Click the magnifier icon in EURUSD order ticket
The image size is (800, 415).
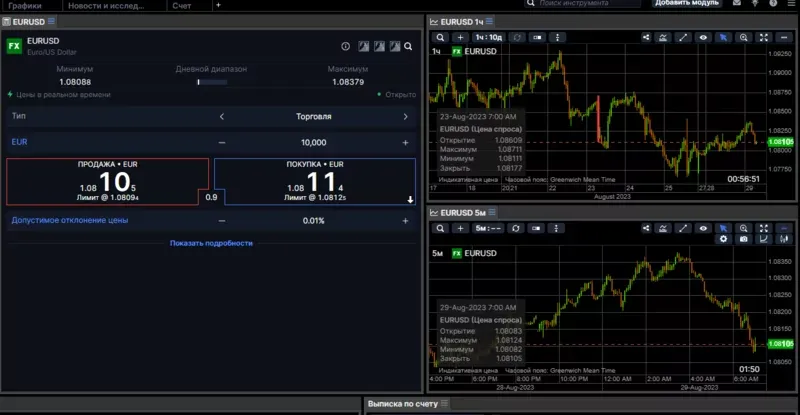tap(408, 46)
